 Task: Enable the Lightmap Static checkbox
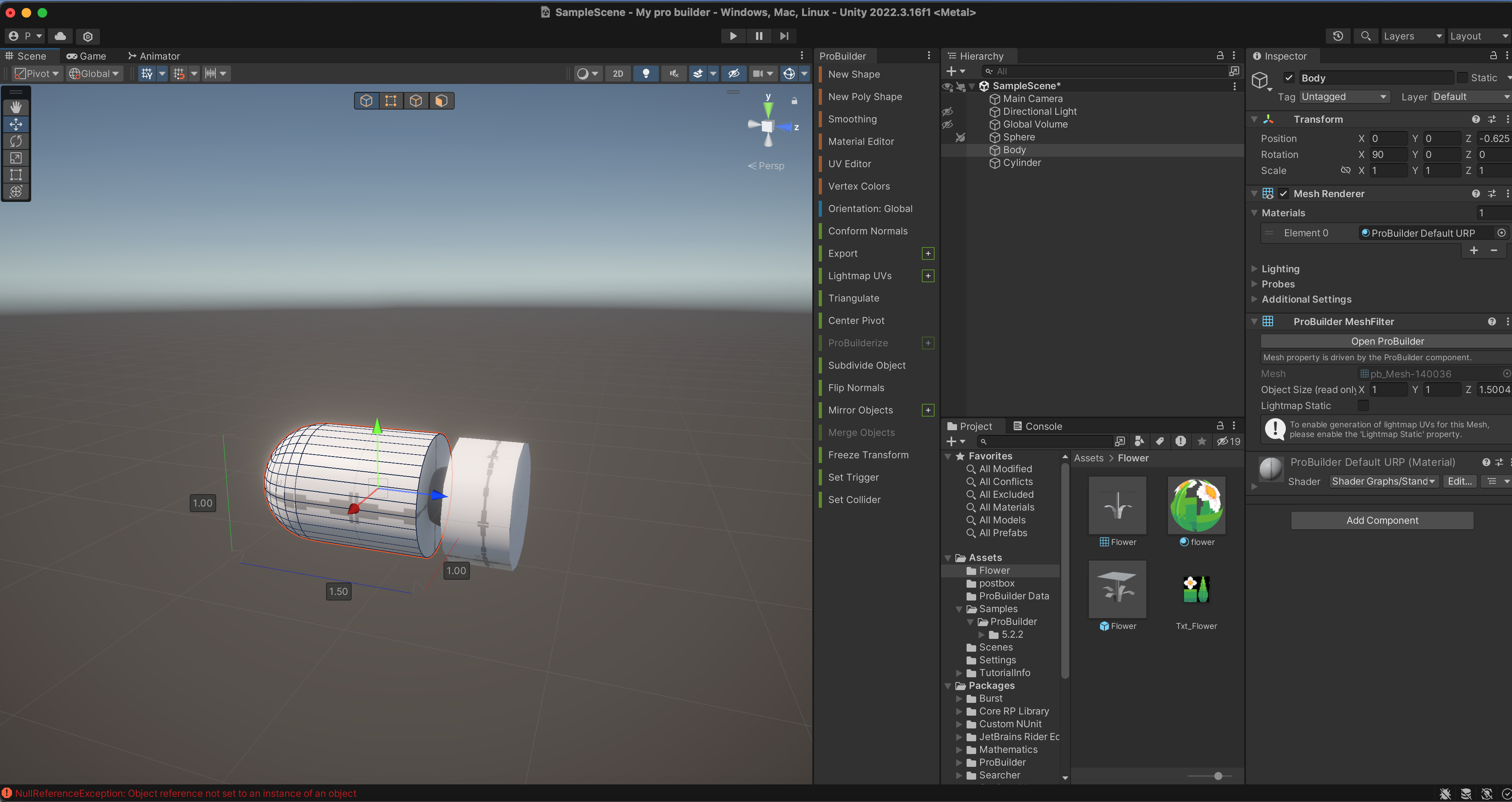[x=1363, y=406]
